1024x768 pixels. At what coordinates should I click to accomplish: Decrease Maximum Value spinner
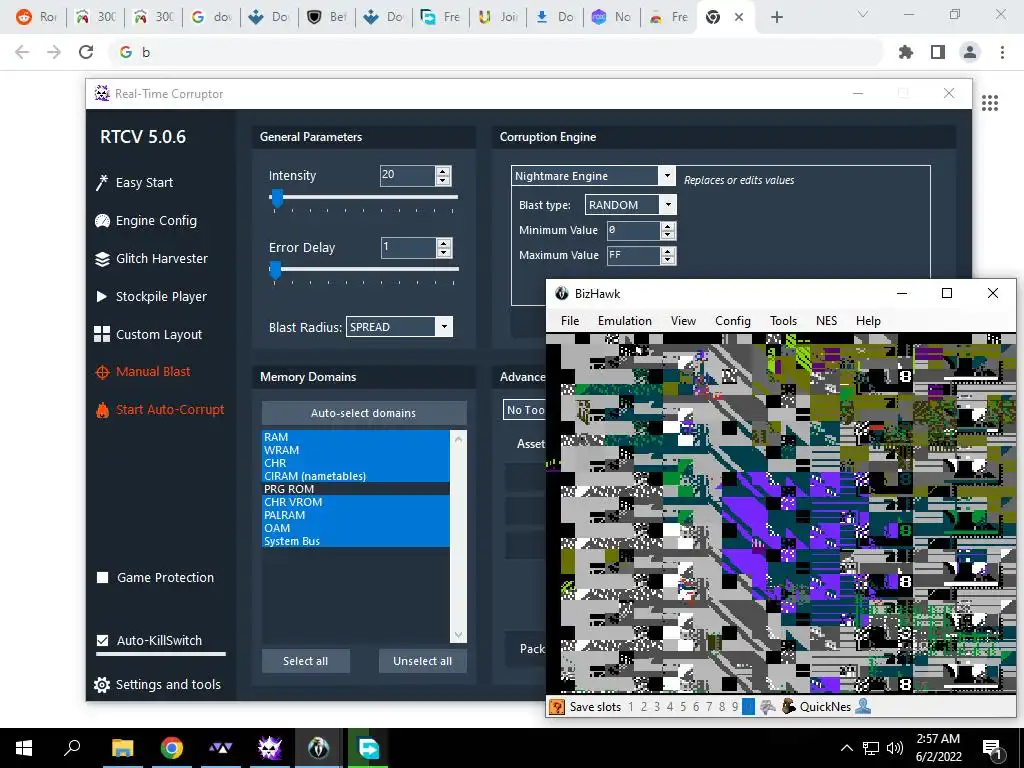[x=667, y=260]
